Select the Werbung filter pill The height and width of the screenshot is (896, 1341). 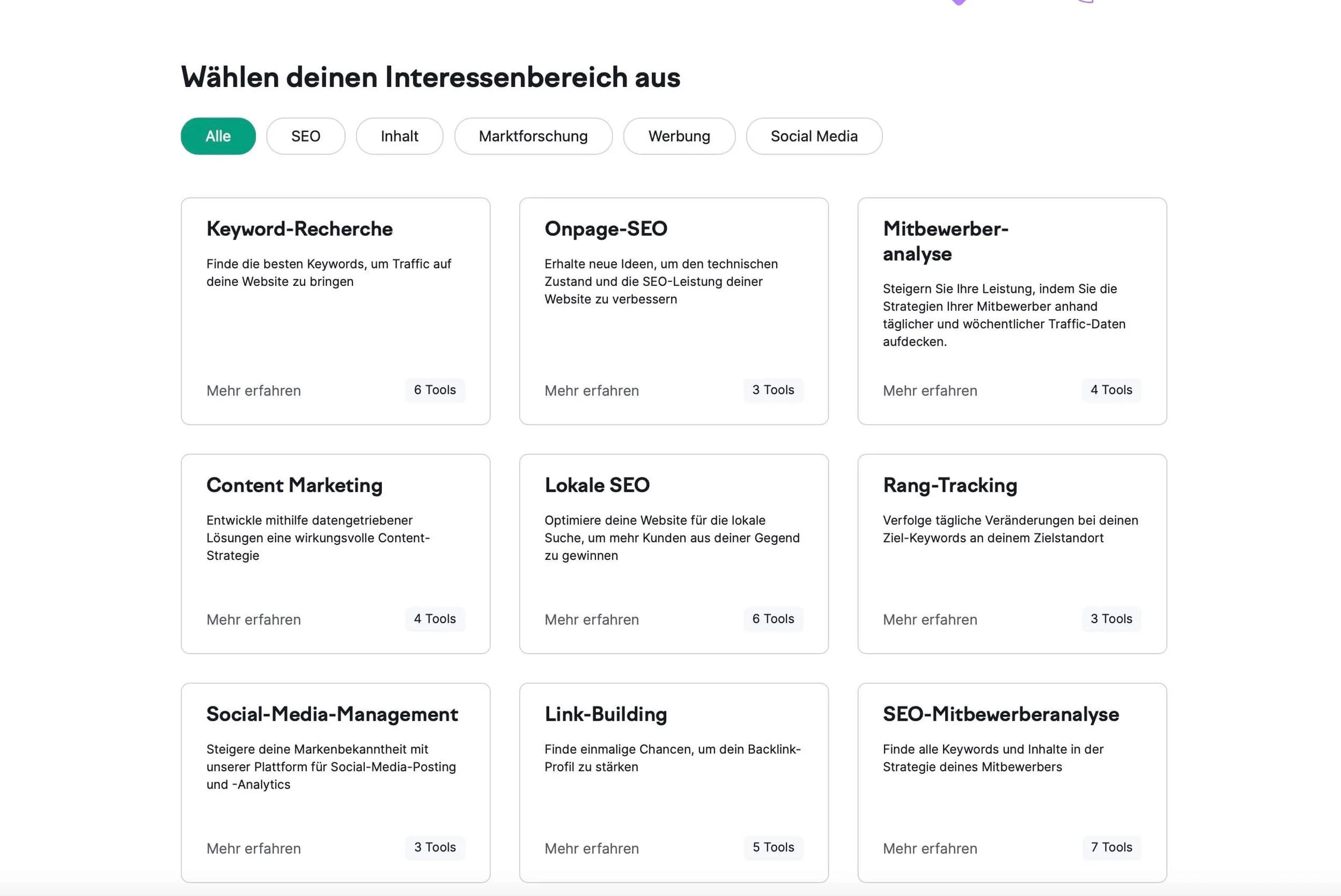[x=679, y=136]
